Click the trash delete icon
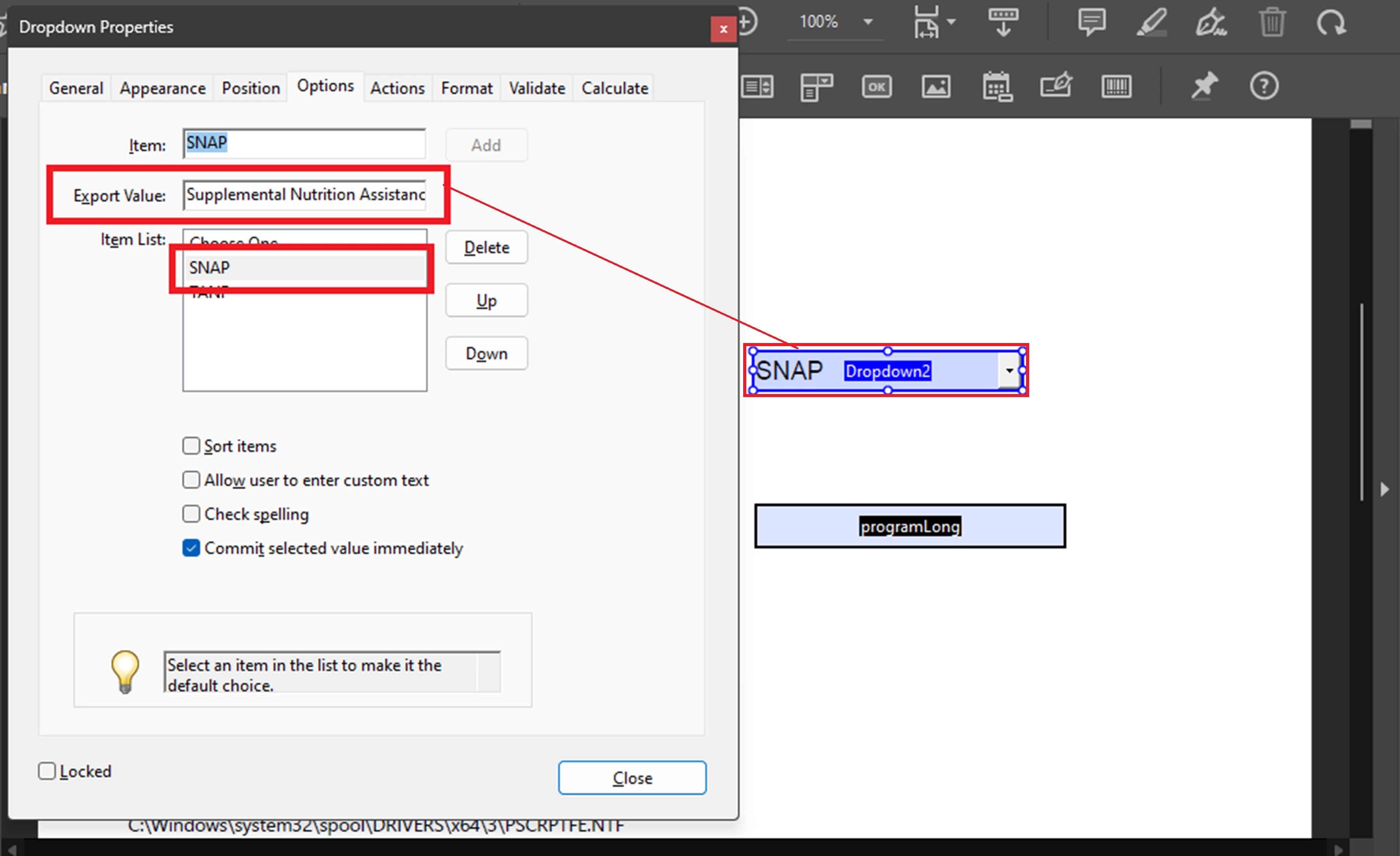This screenshot has width=1400, height=856. (x=1272, y=23)
